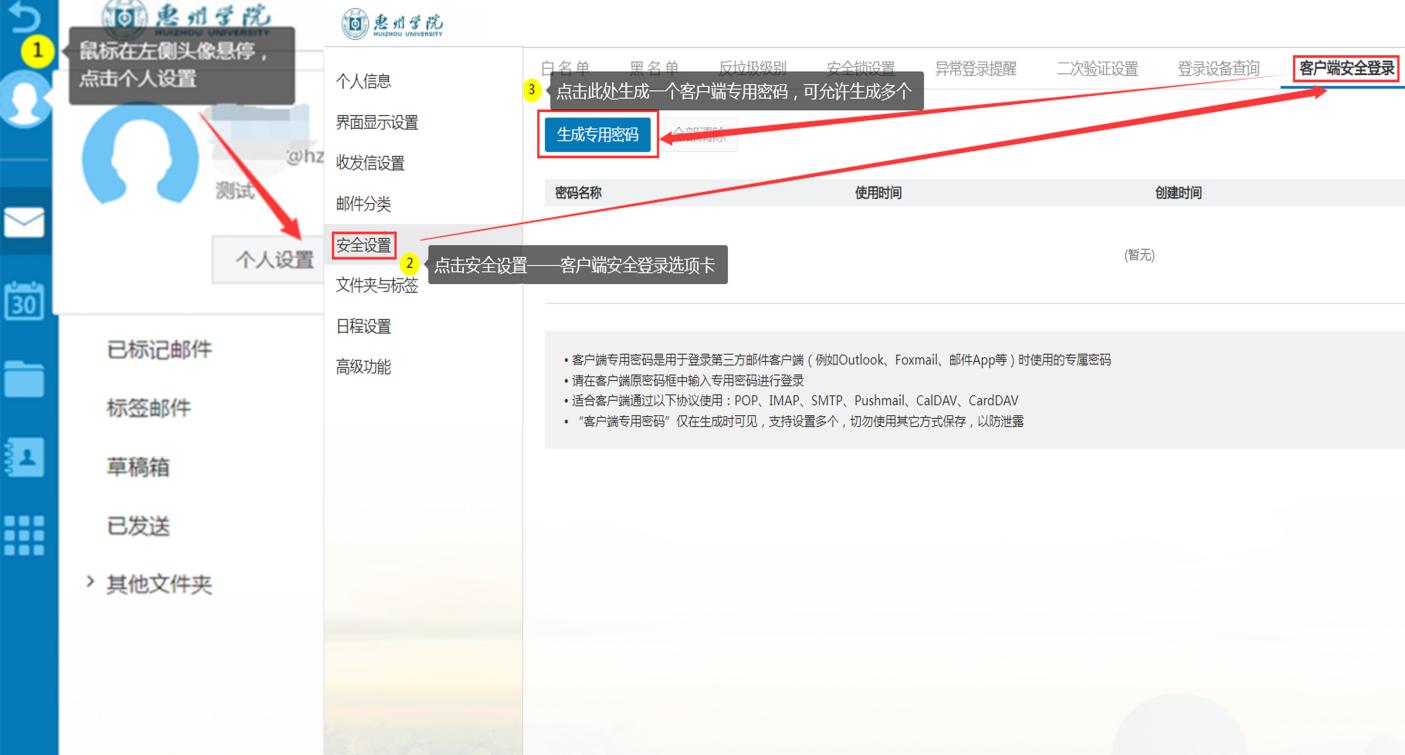Click the 生成专用密码 button
1405x755 pixels.
597,135
